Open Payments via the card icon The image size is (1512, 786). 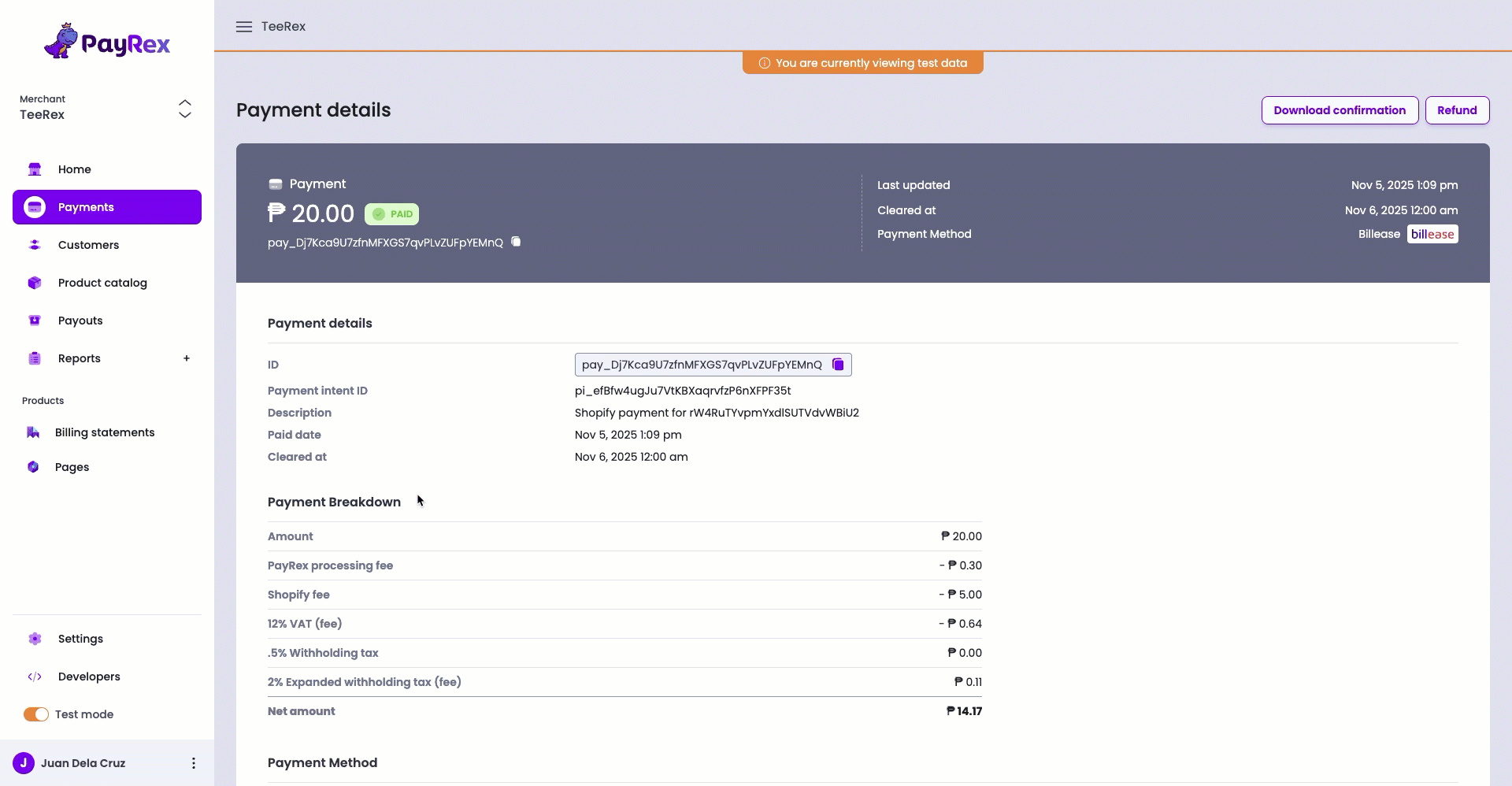click(34, 206)
